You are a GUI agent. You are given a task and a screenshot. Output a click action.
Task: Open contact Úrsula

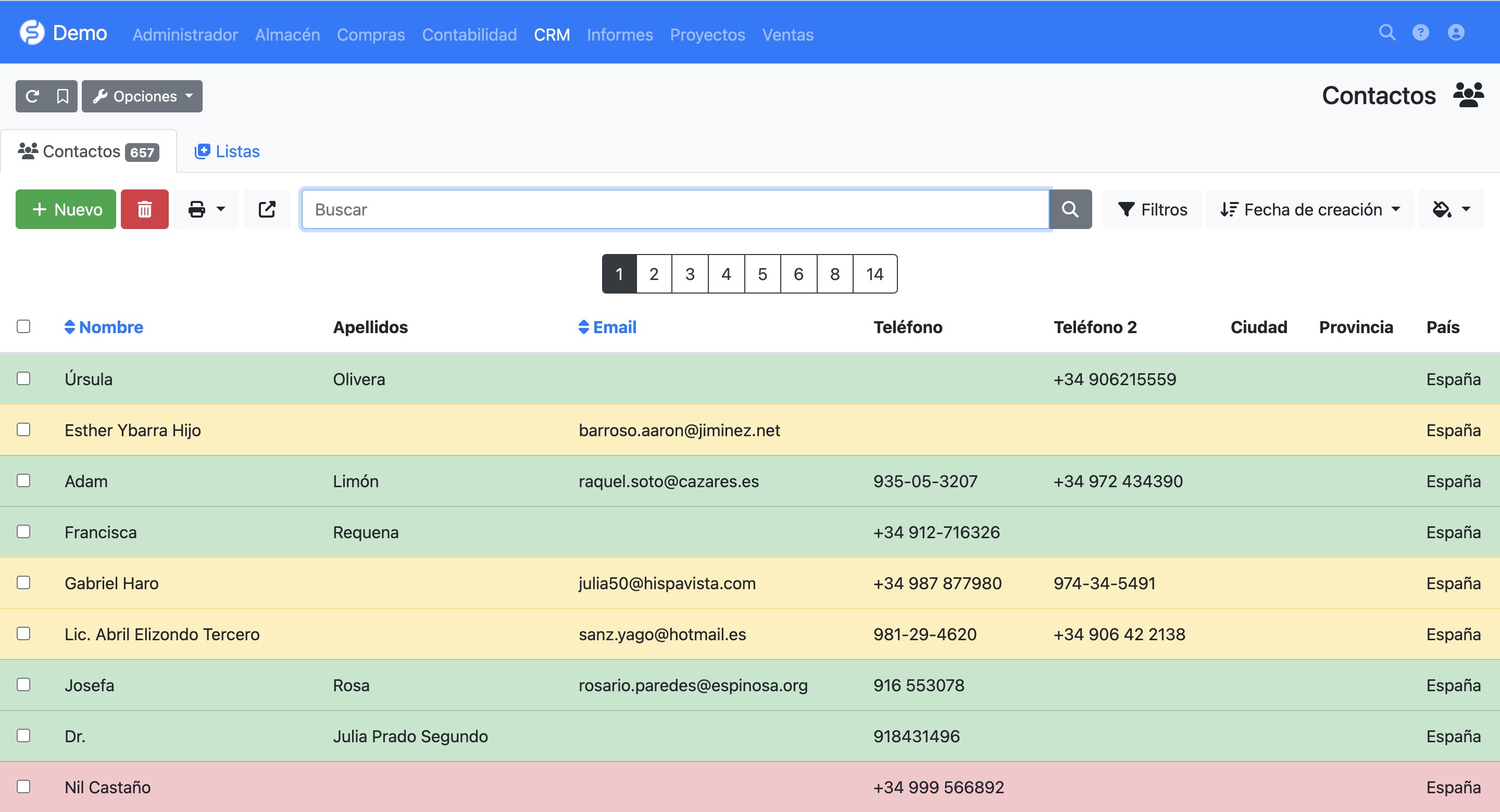point(89,379)
